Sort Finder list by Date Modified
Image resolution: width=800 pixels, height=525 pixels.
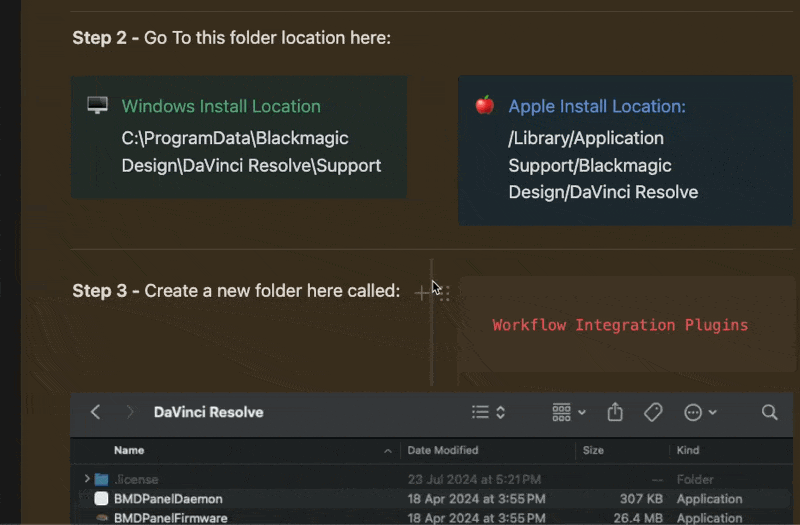(443, 450)
